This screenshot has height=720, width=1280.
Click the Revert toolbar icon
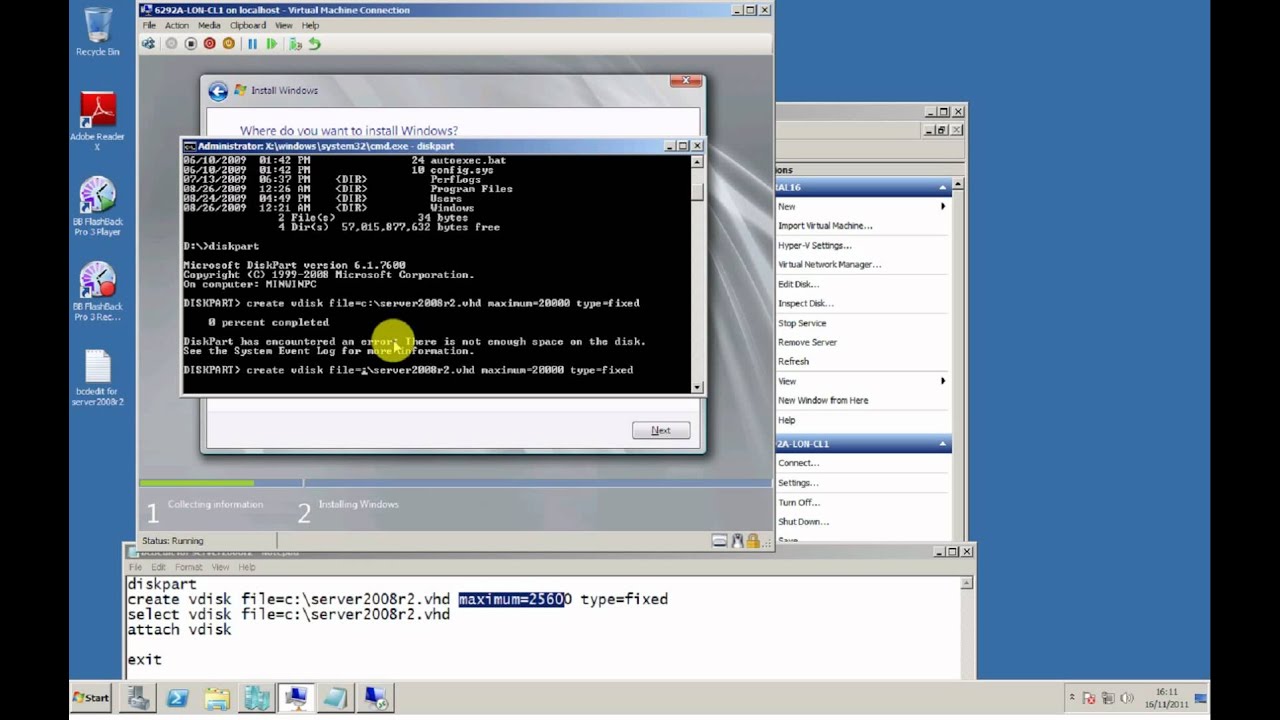click(x=314, y=44)
